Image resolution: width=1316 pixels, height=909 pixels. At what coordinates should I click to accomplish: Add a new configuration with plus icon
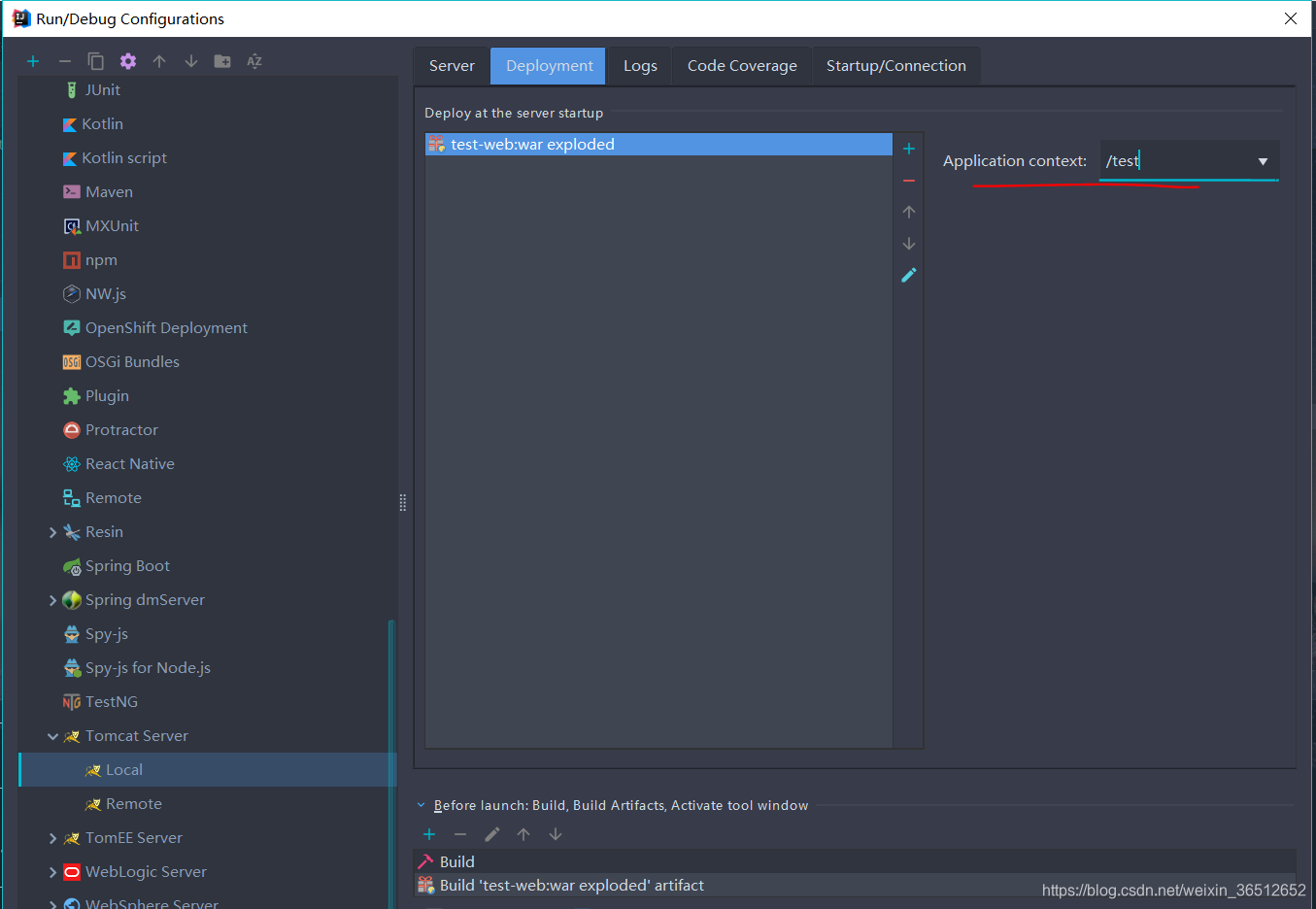coord(33,61)
